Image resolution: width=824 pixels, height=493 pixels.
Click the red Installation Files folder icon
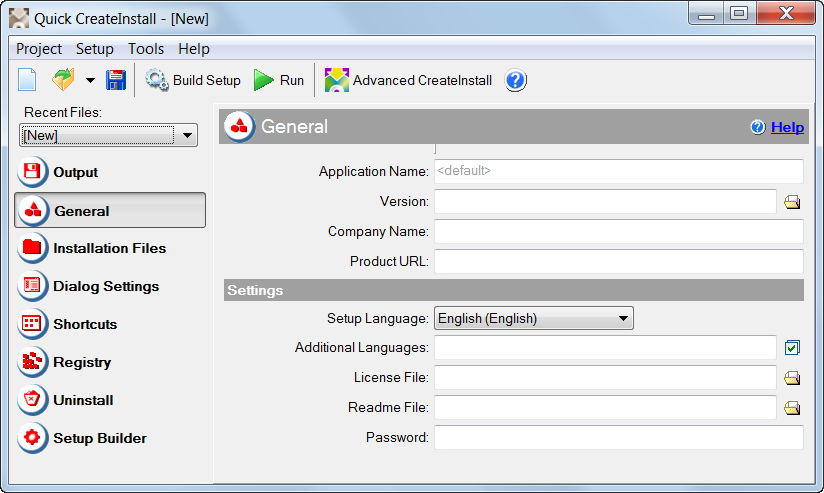tap(32, 248)
